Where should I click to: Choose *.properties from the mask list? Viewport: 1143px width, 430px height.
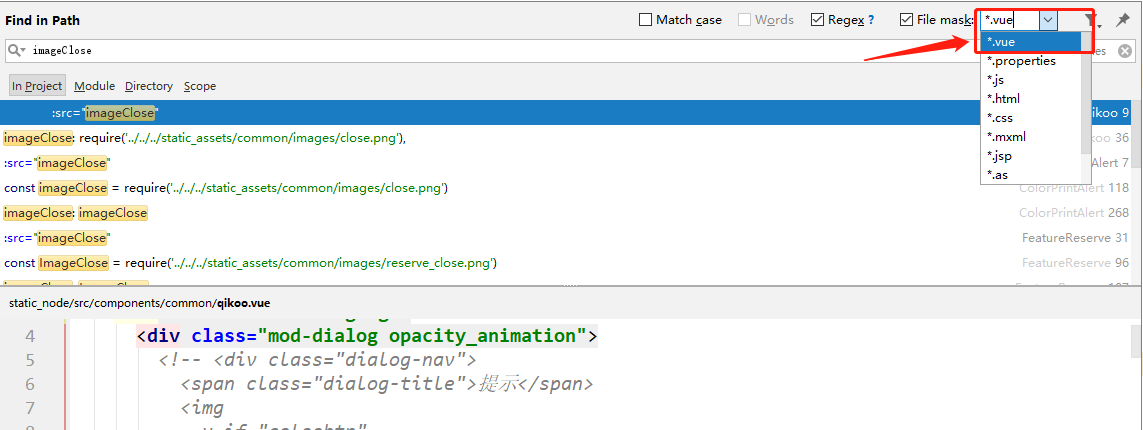point(1031,61)
